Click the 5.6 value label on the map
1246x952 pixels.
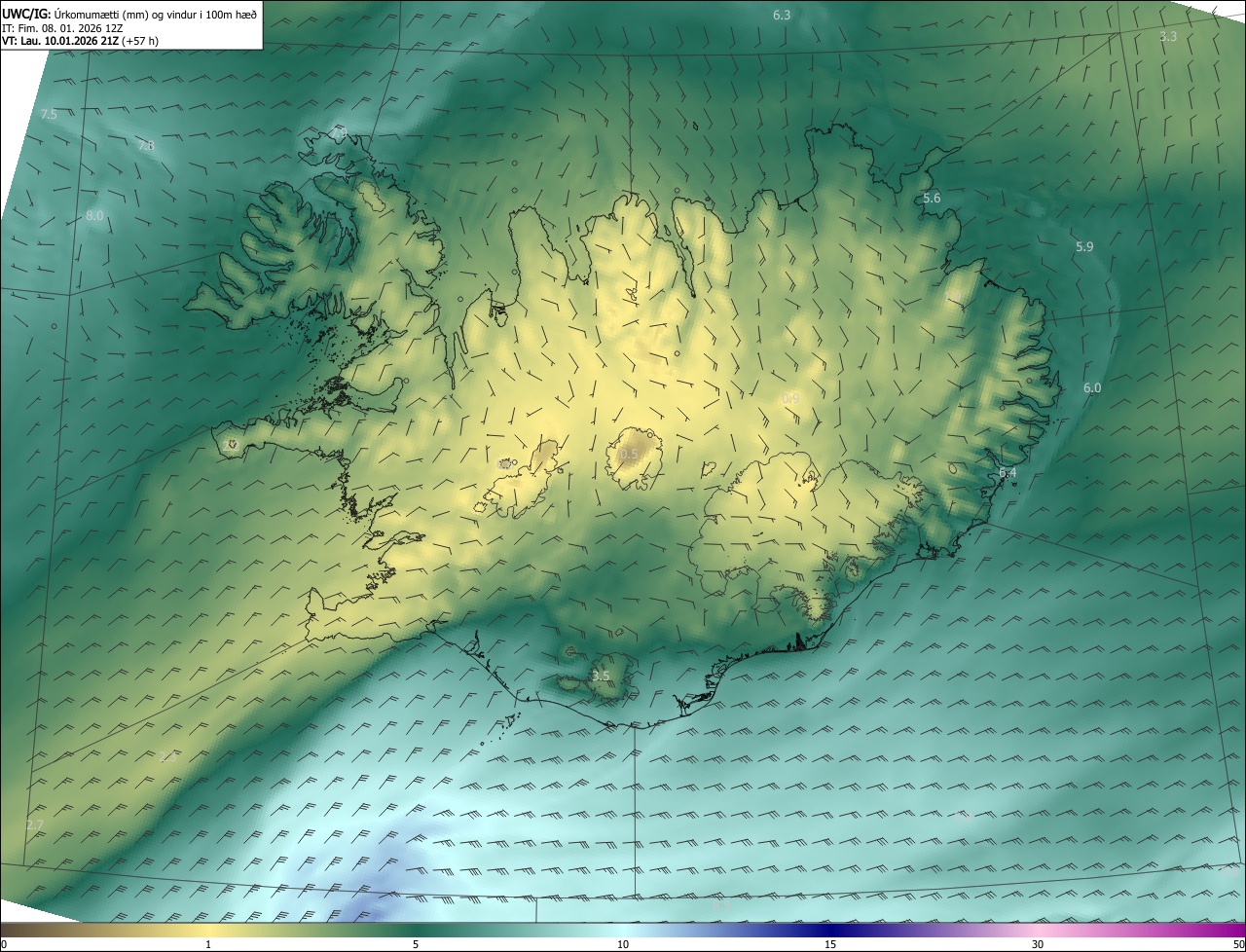pos(932,199)
